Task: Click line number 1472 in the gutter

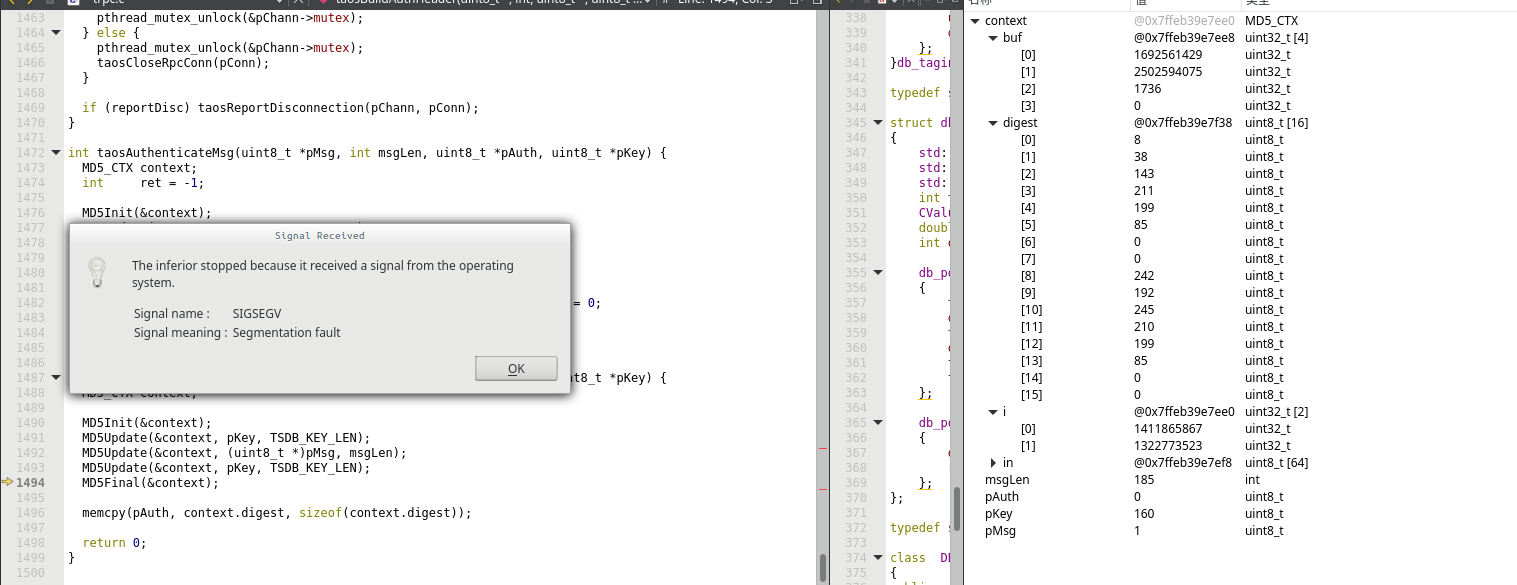Action: point(30,153)
